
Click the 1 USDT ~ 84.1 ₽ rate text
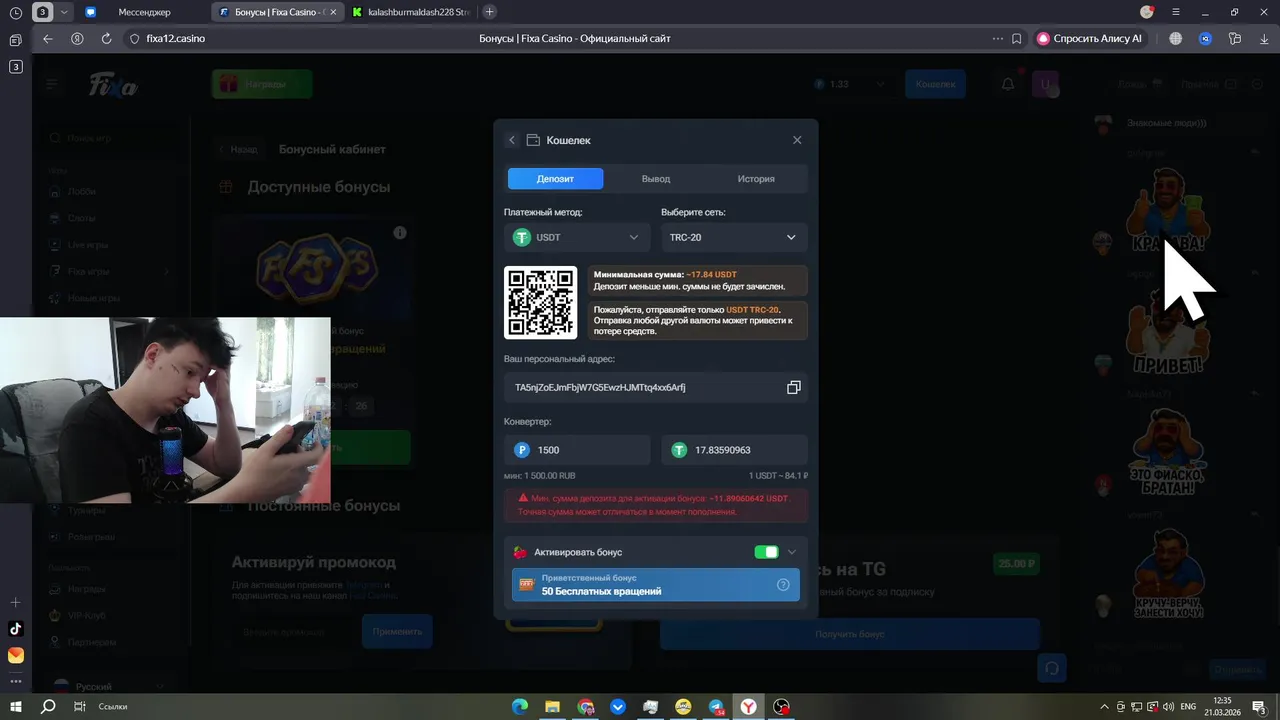coord(778,476)
